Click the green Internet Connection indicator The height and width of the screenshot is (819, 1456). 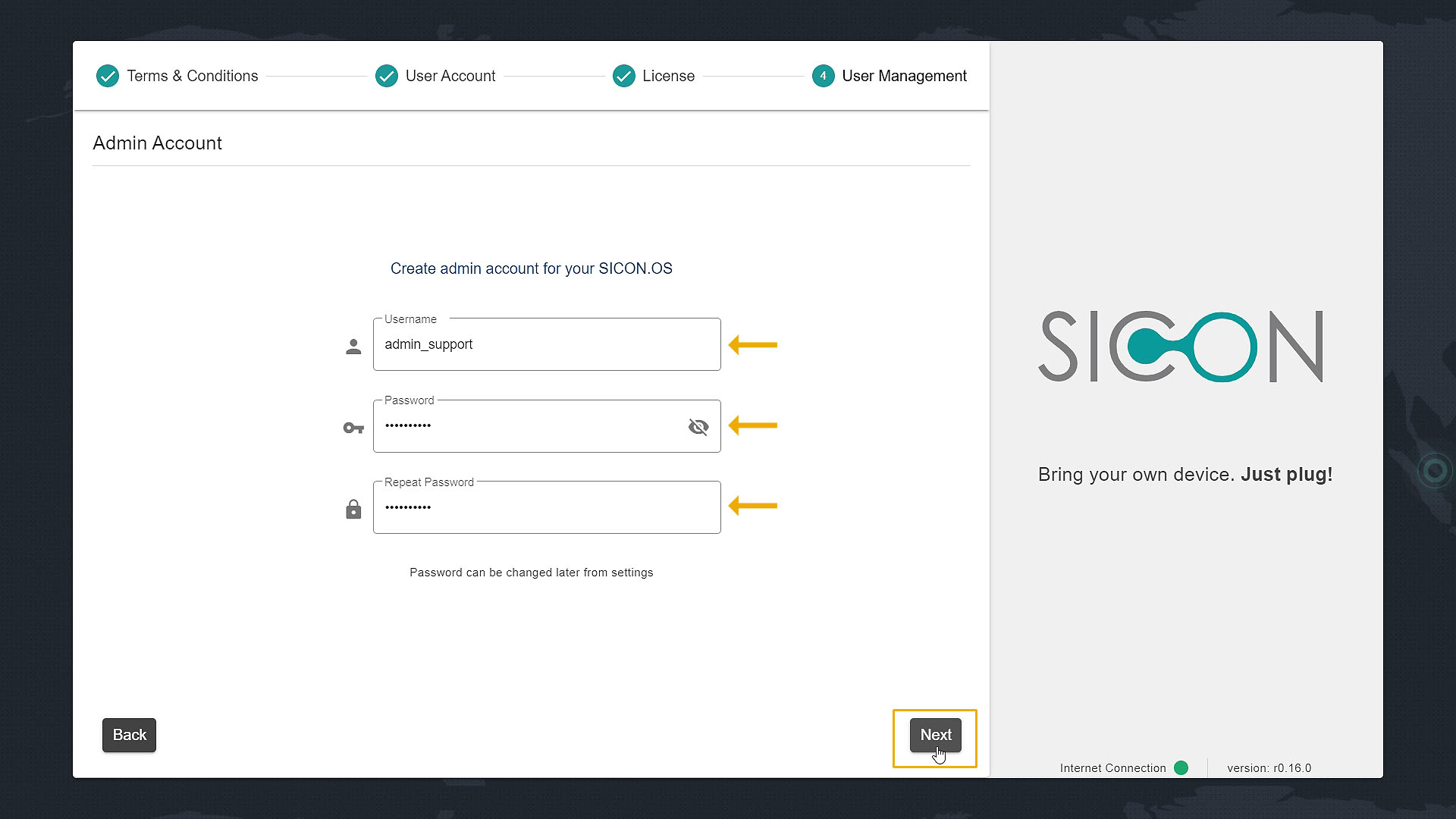[x=1181, y=767]
